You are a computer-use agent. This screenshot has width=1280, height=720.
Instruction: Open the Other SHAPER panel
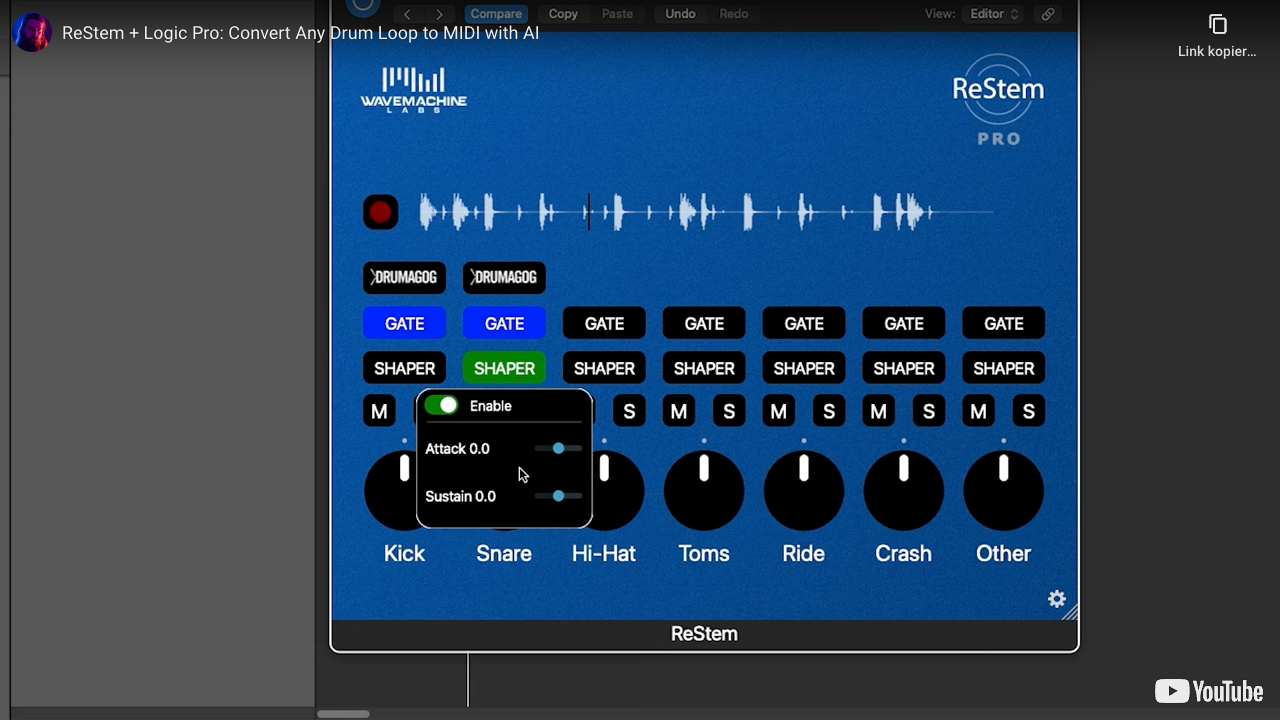pyautogui.click(x=1004, y=368)
